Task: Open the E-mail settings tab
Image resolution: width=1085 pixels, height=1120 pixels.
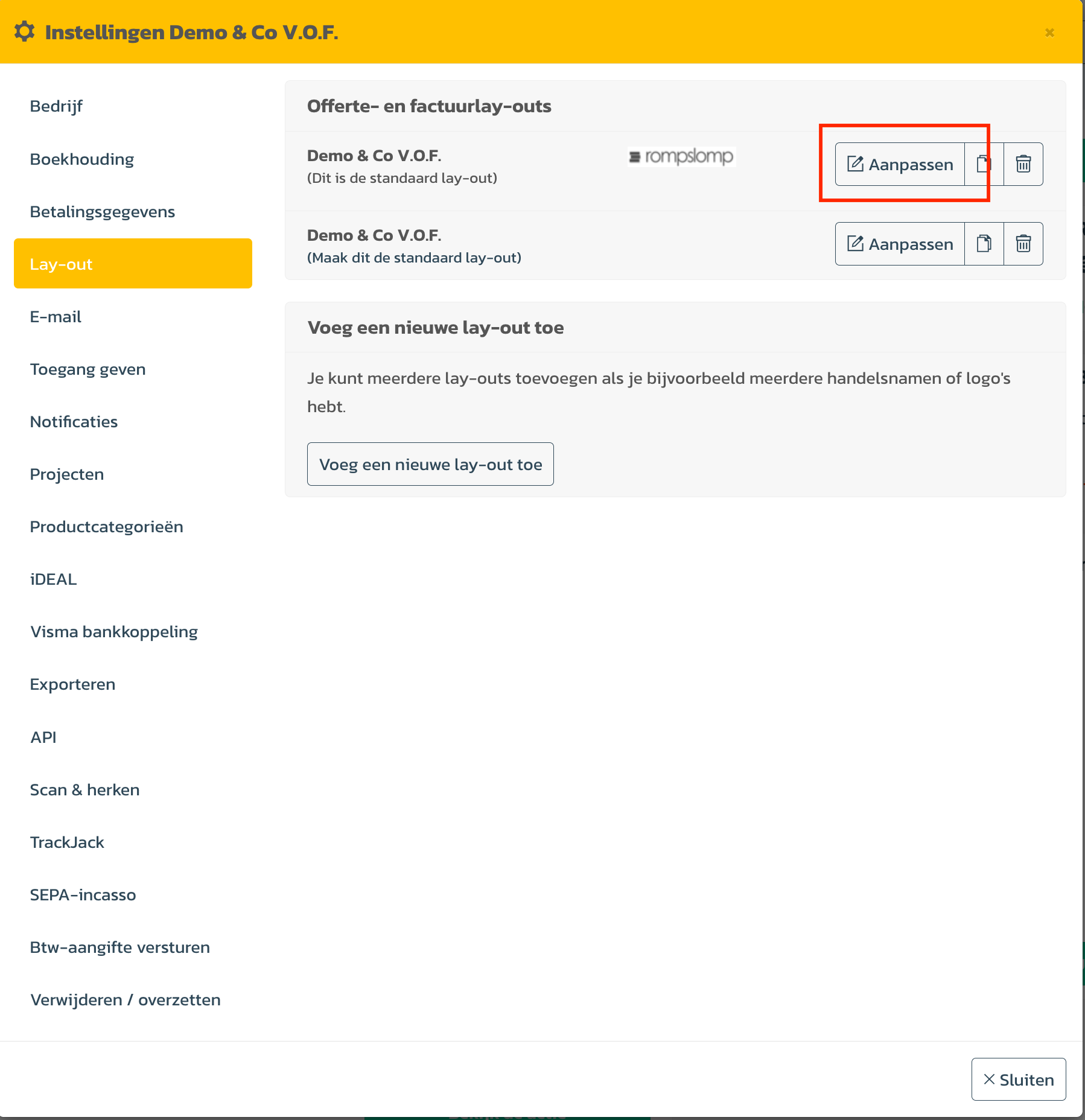Action: click(56, 317)
